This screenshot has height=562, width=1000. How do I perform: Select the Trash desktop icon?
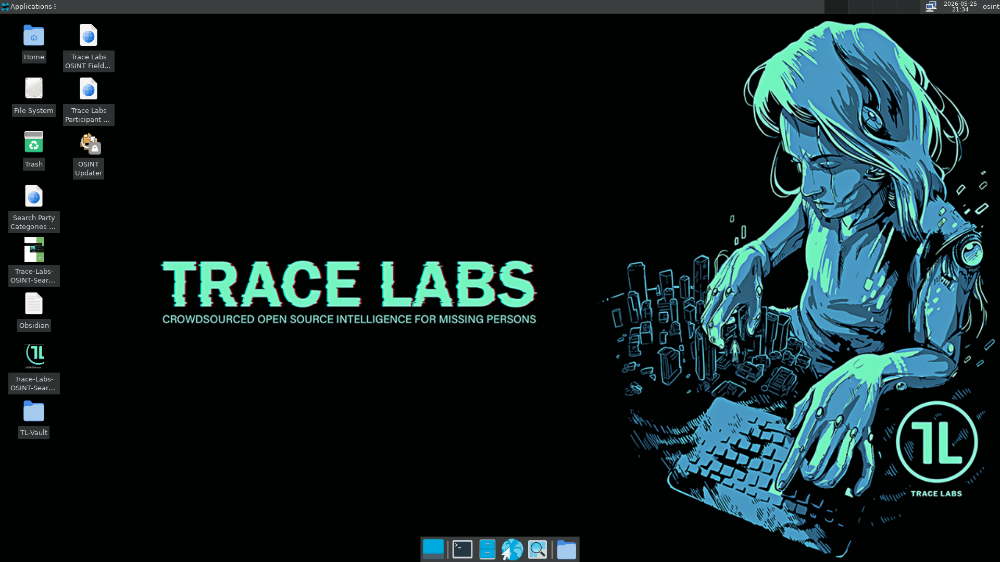(34, 142)
